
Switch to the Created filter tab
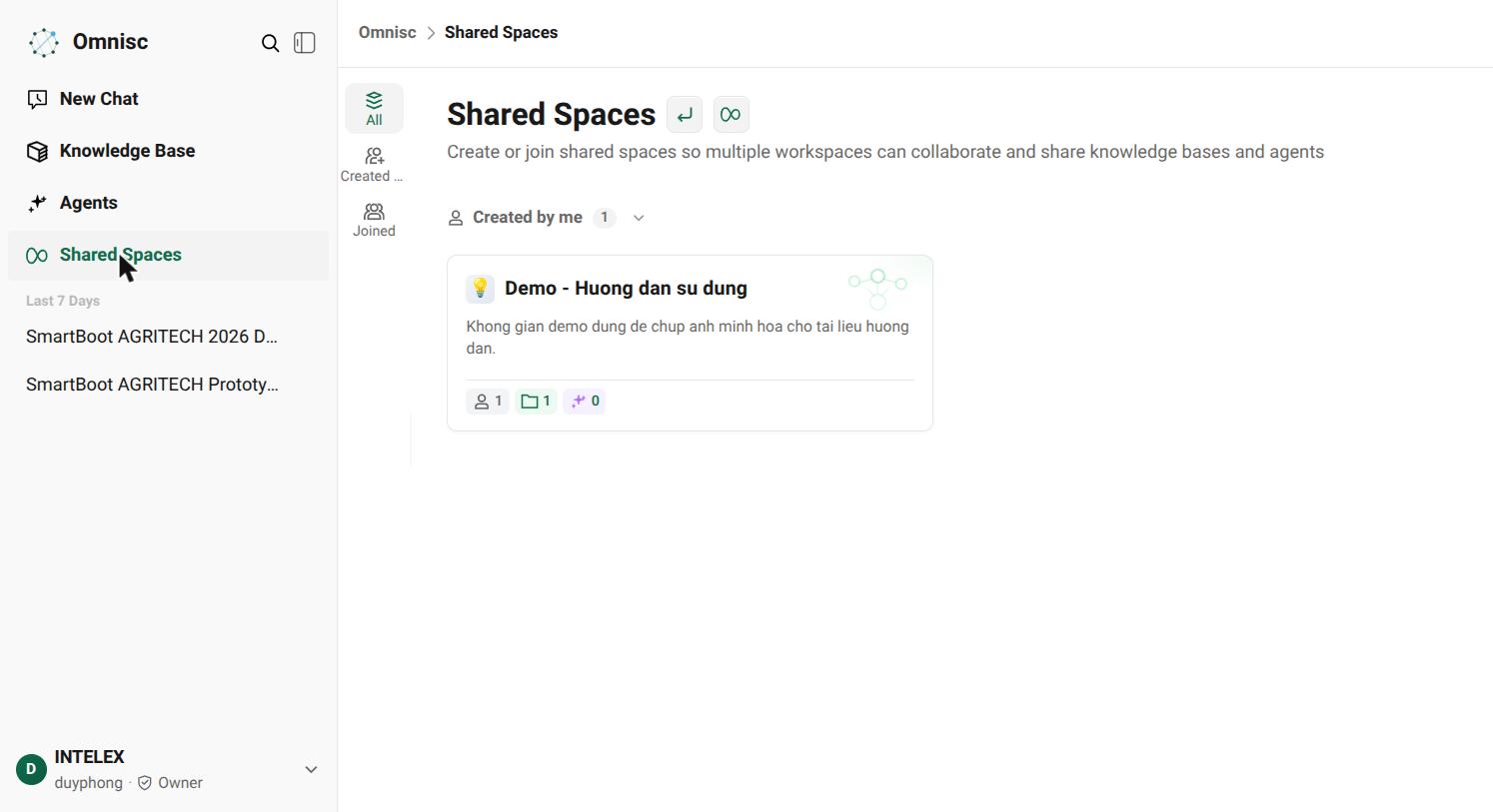click(x=373, y=165)
